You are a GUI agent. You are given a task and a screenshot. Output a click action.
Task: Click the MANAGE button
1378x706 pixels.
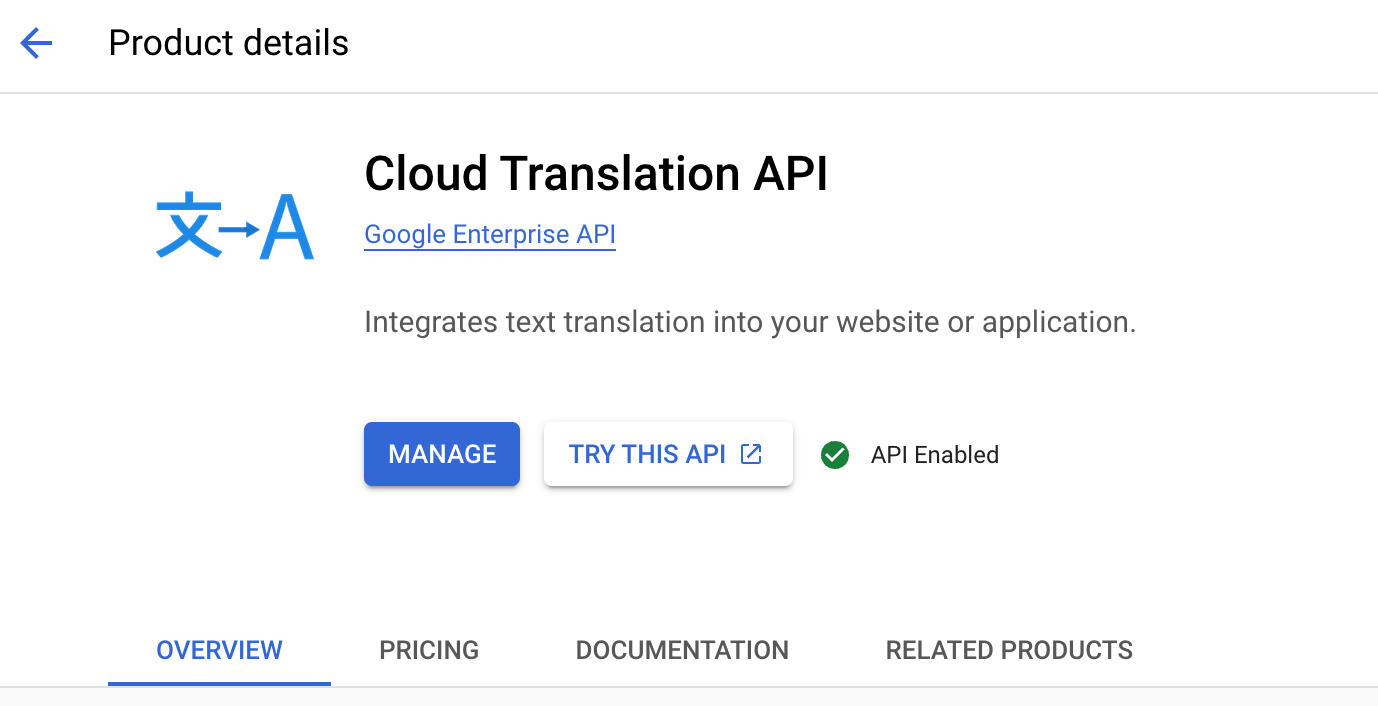[x=442, y=454]
